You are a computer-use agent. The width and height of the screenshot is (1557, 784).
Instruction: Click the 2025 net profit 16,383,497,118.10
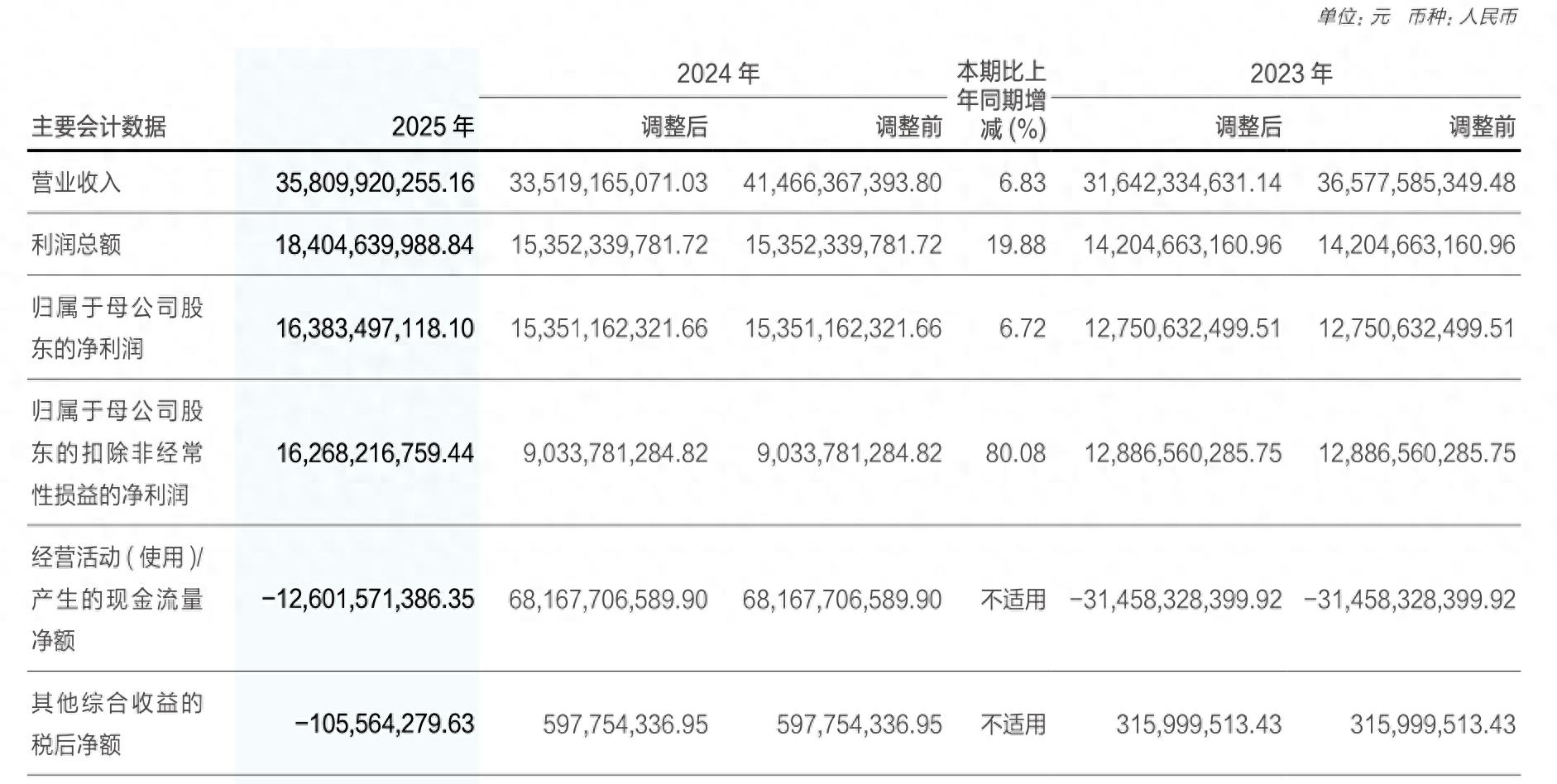[x=375, y=328]
